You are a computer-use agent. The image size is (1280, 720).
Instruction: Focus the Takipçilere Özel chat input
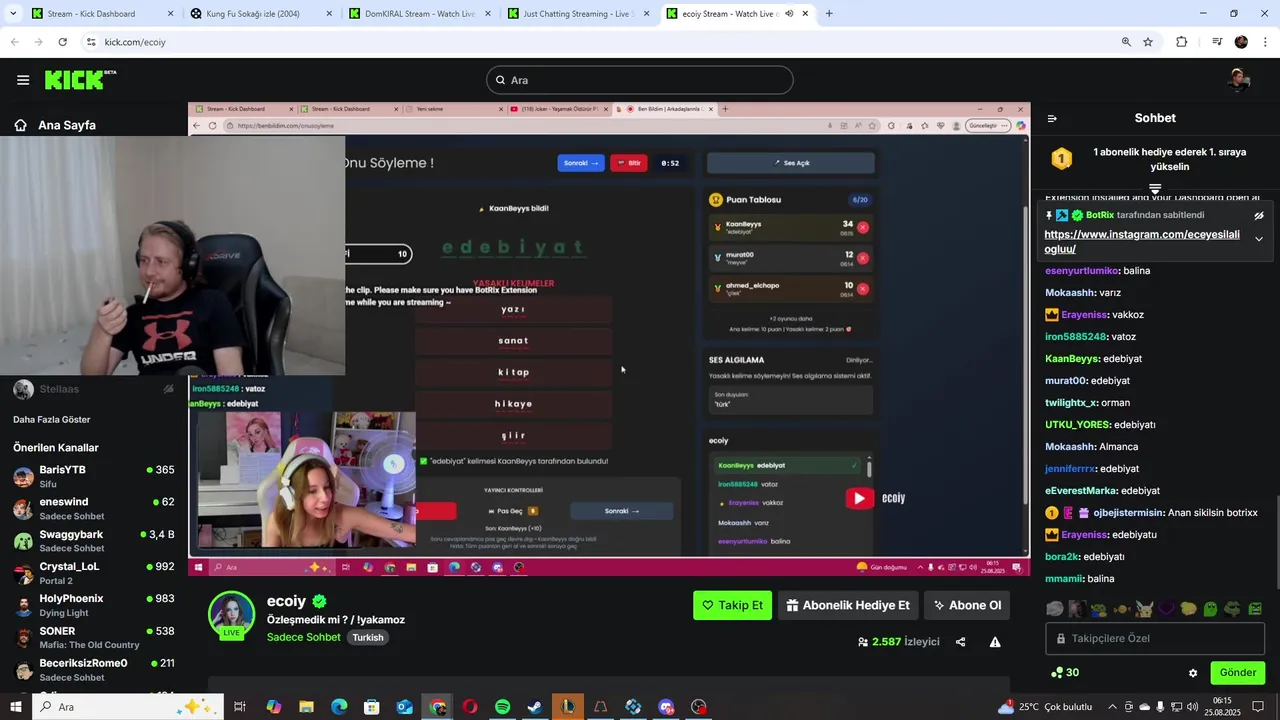click(1155, 638)
